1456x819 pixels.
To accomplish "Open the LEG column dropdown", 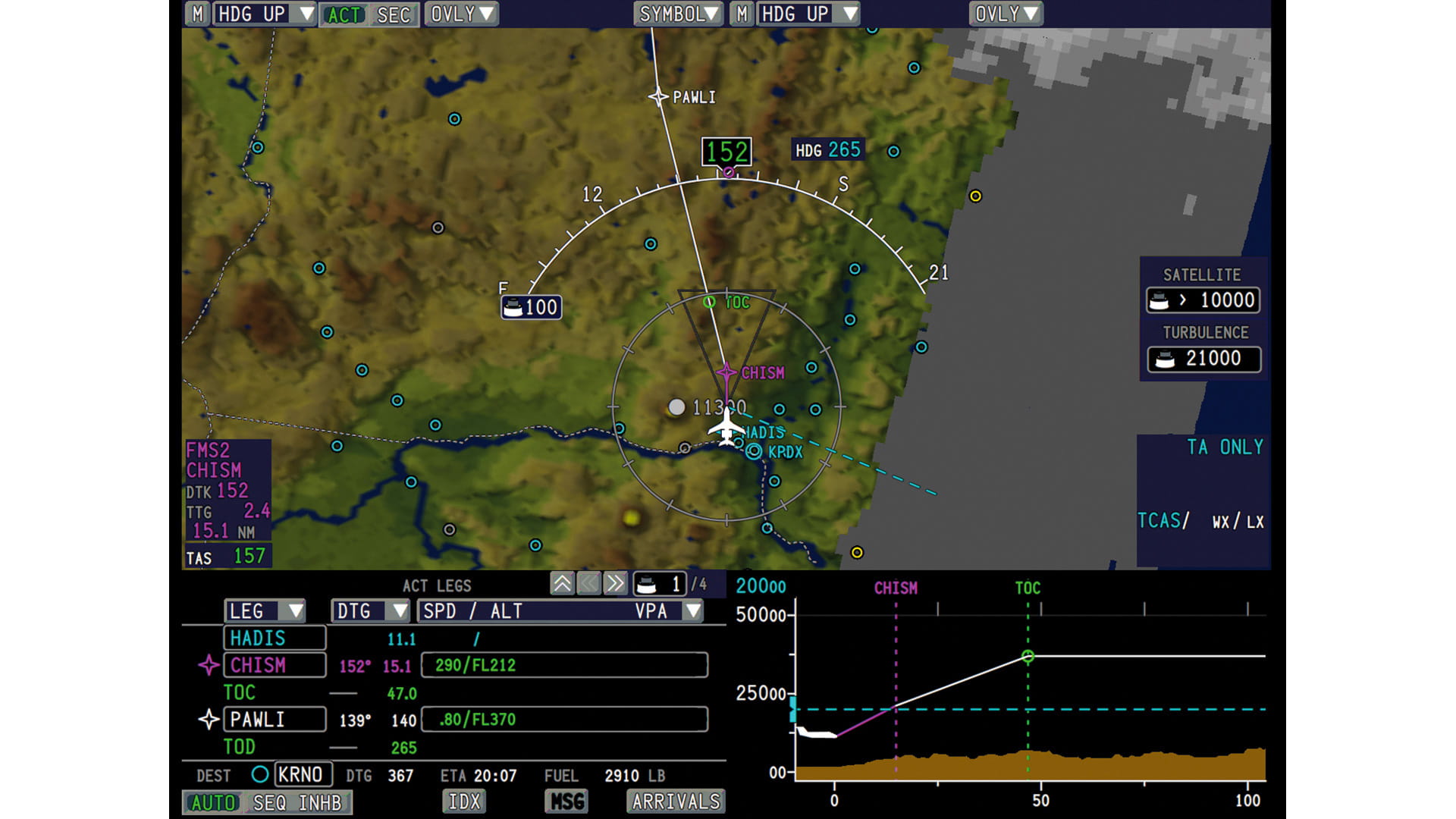I will (265, 611).
